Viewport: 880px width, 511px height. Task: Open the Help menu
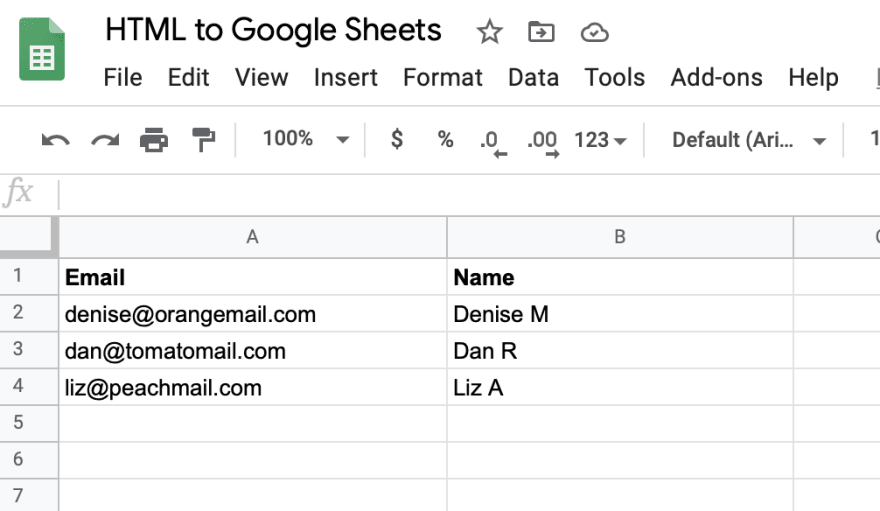[813, 77]
